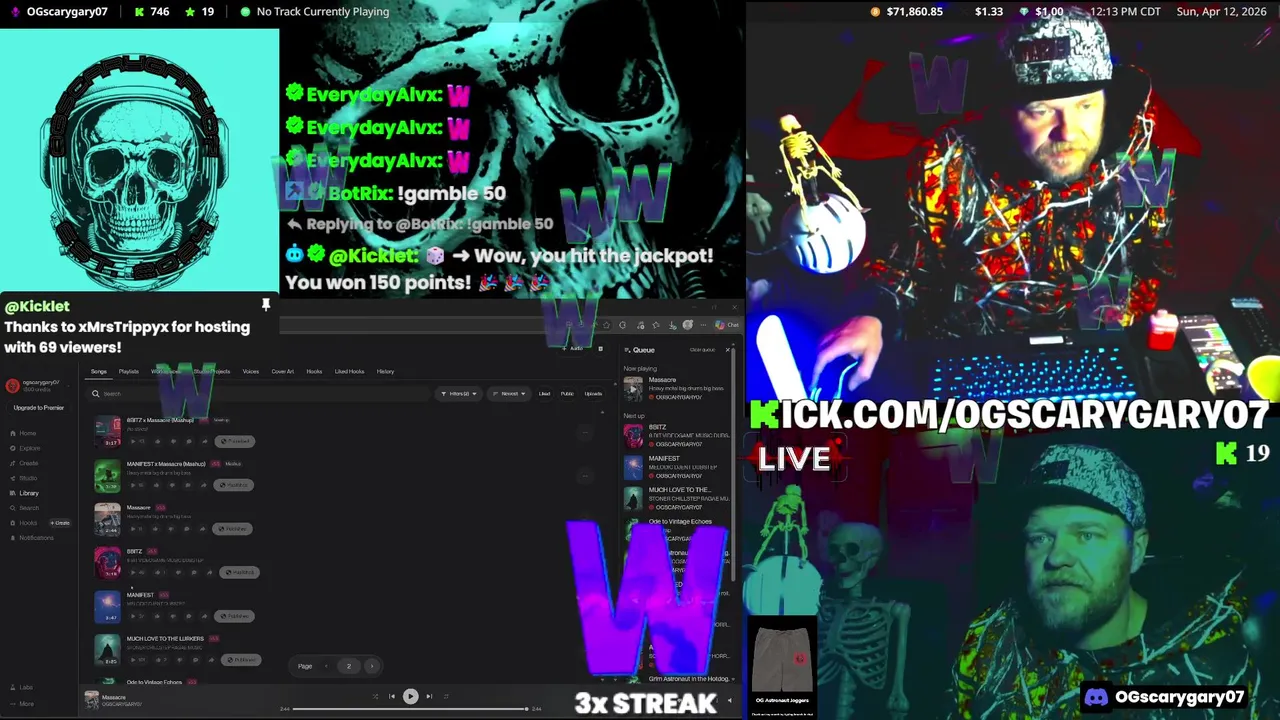Skip to the previous track in the player
The height and width of the screenshot is (720, 1280).
pos(392,696)
